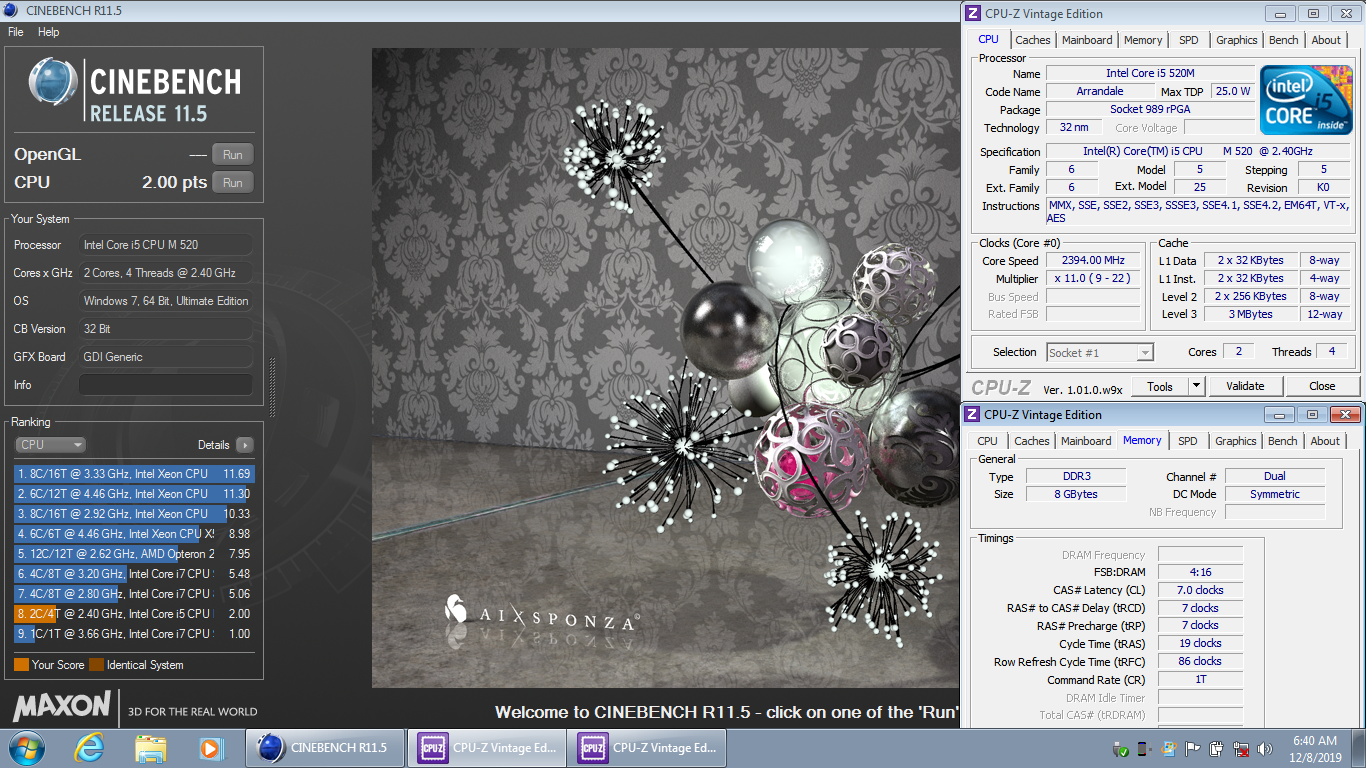Switch to Graphics tab in the CPU-Z window showing the Memory tab
The image size is (1366, 768).
click(x=1236, y=441)
